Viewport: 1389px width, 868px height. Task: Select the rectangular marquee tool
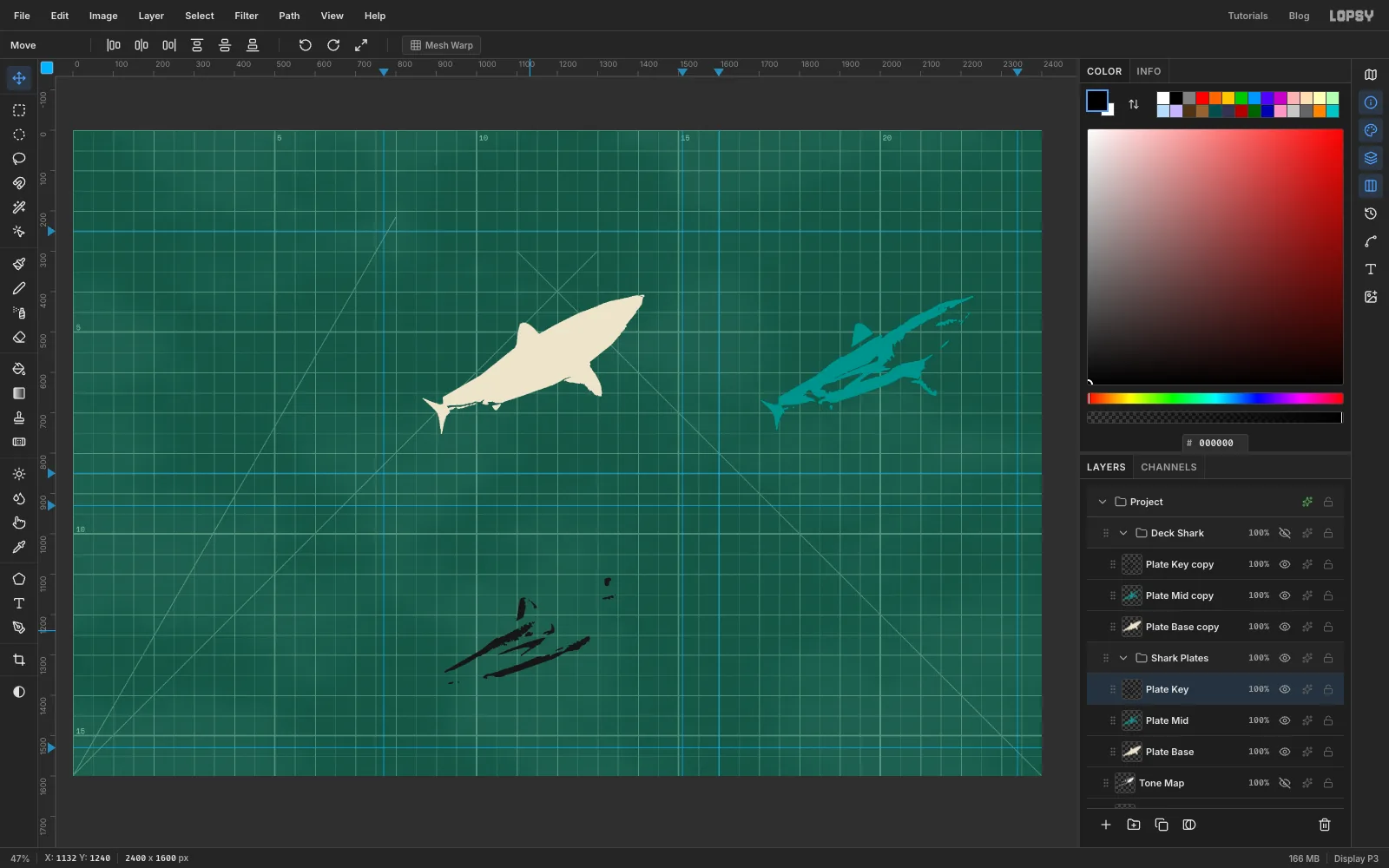19,110
